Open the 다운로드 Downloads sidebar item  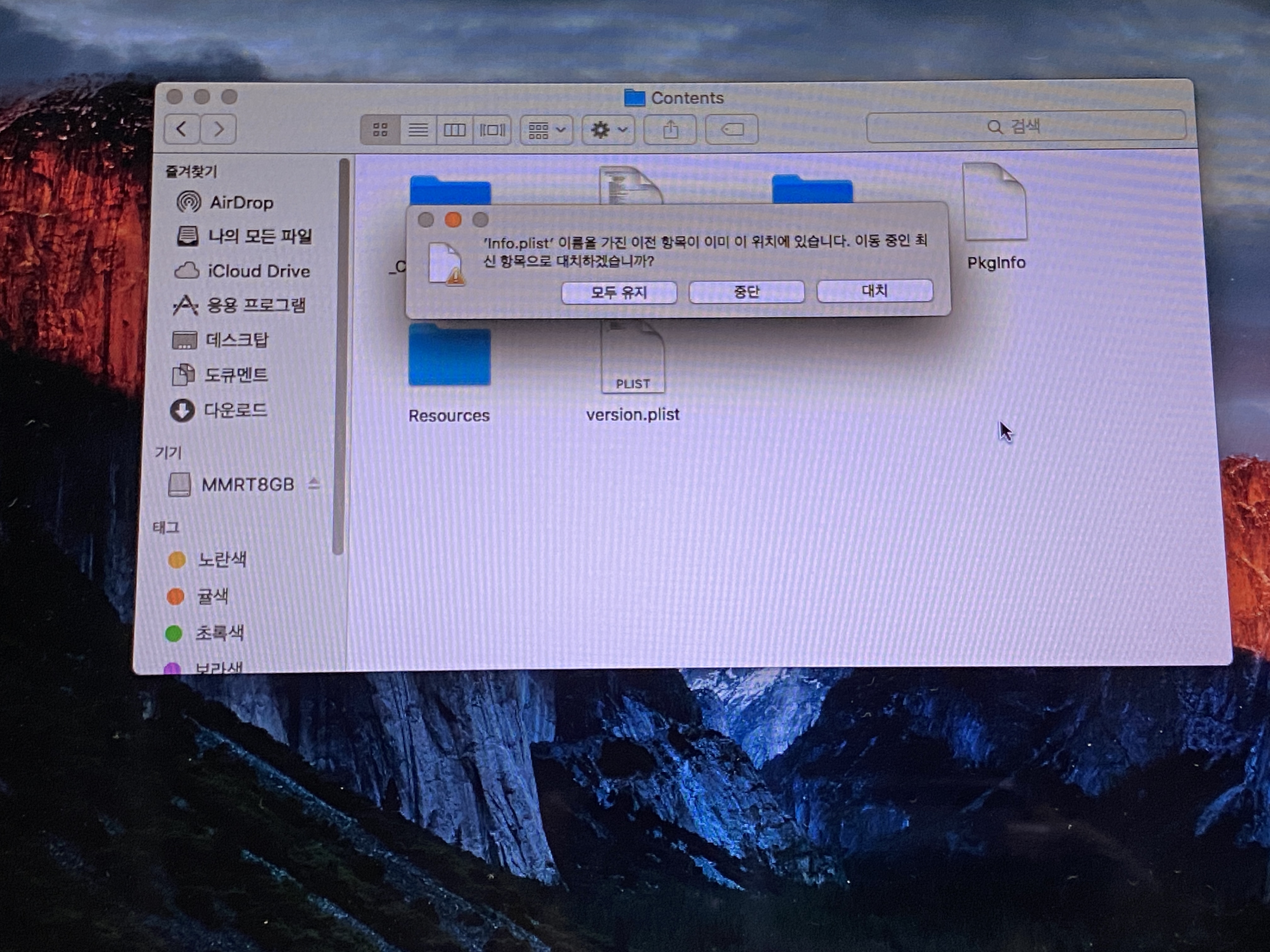(235, 410)
